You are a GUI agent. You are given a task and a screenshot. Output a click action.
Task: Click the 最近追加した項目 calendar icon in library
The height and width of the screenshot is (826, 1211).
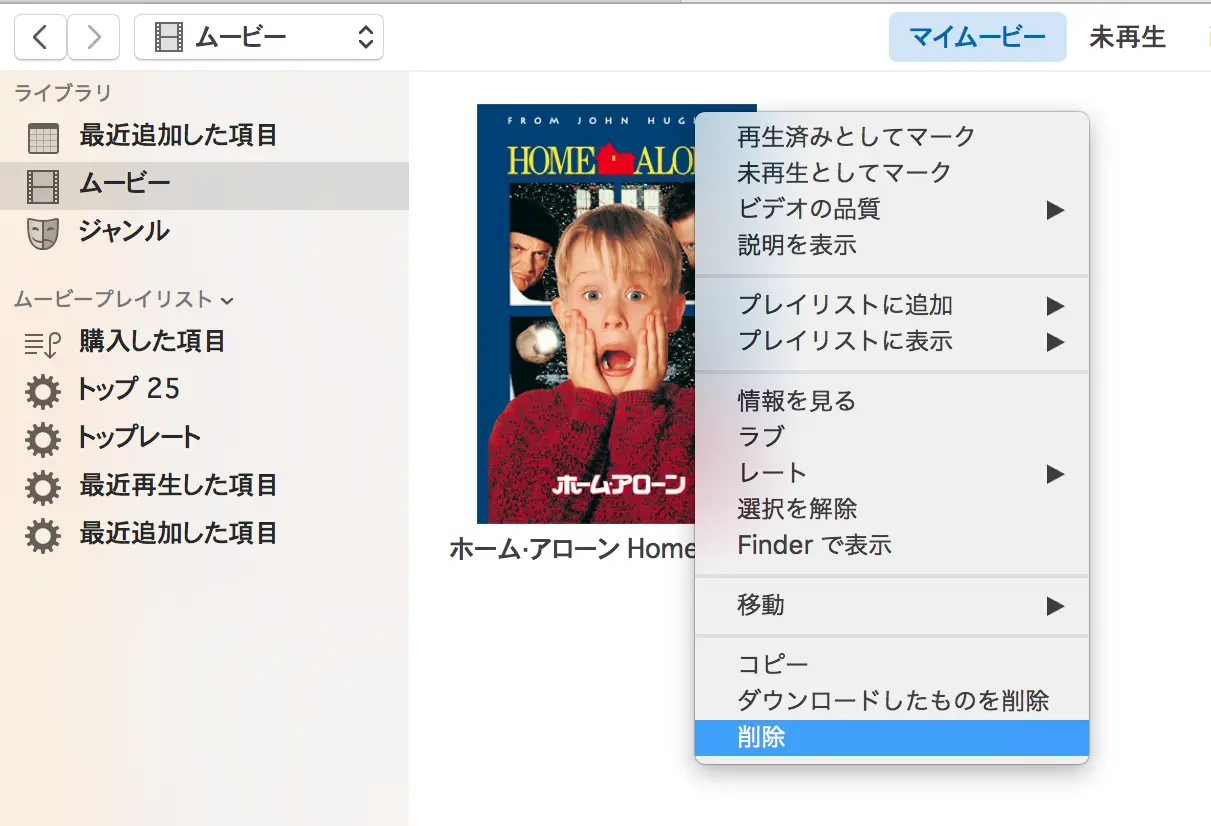point(43,137)
